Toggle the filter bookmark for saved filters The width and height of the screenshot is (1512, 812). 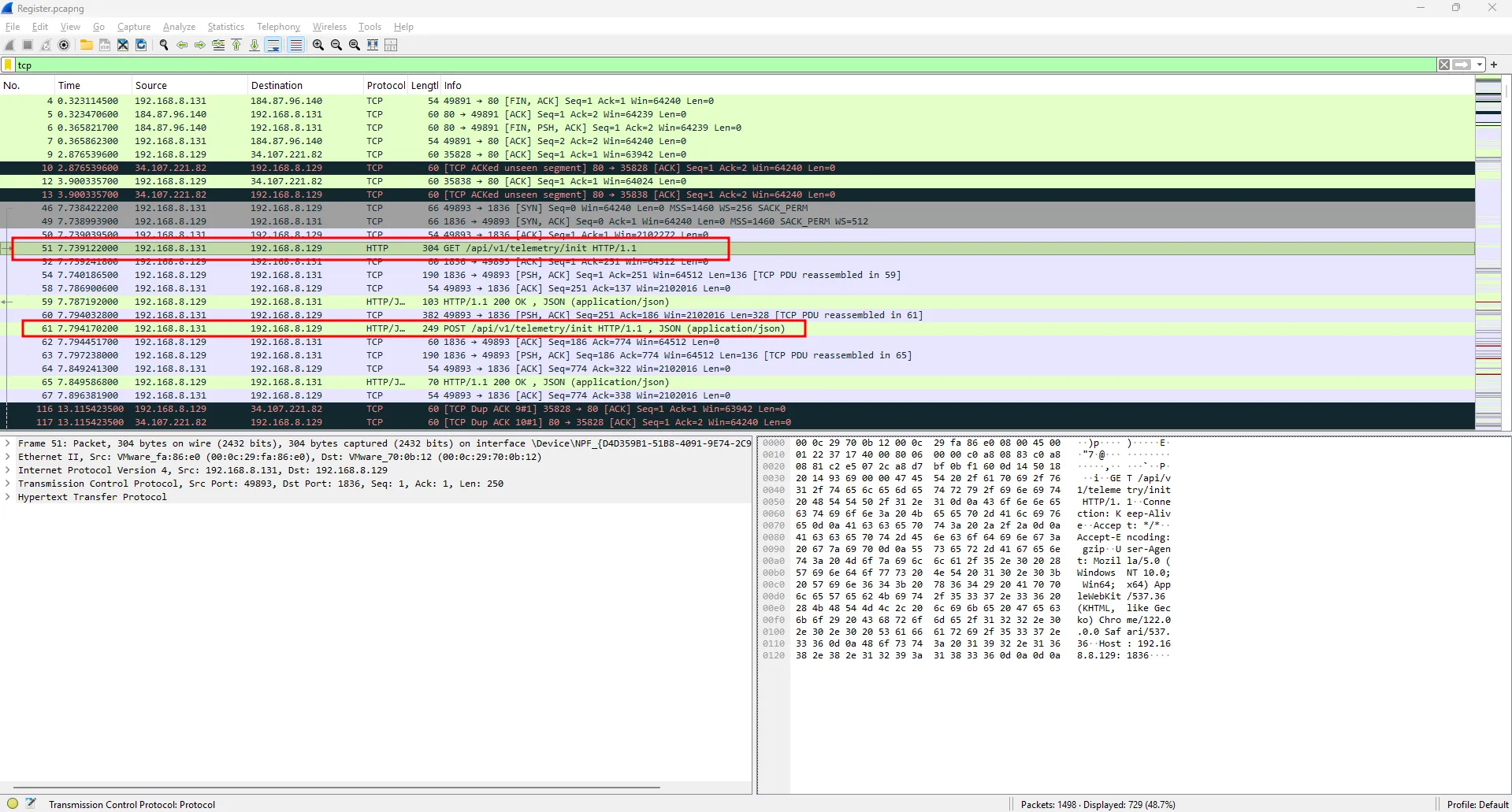click(x=7, y=65)
